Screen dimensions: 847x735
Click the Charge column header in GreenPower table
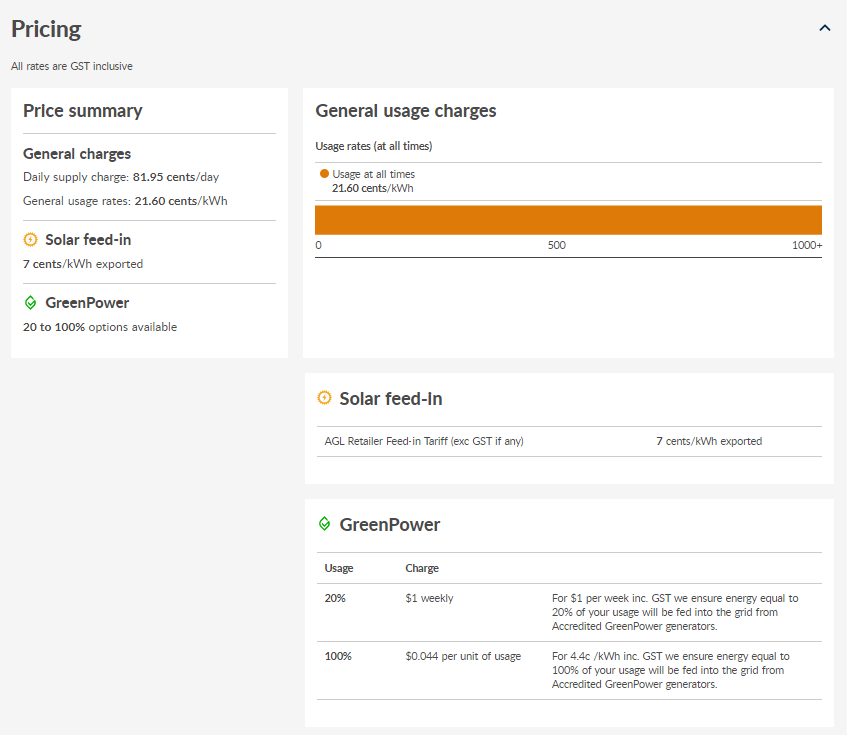click(x=422, y=568)
